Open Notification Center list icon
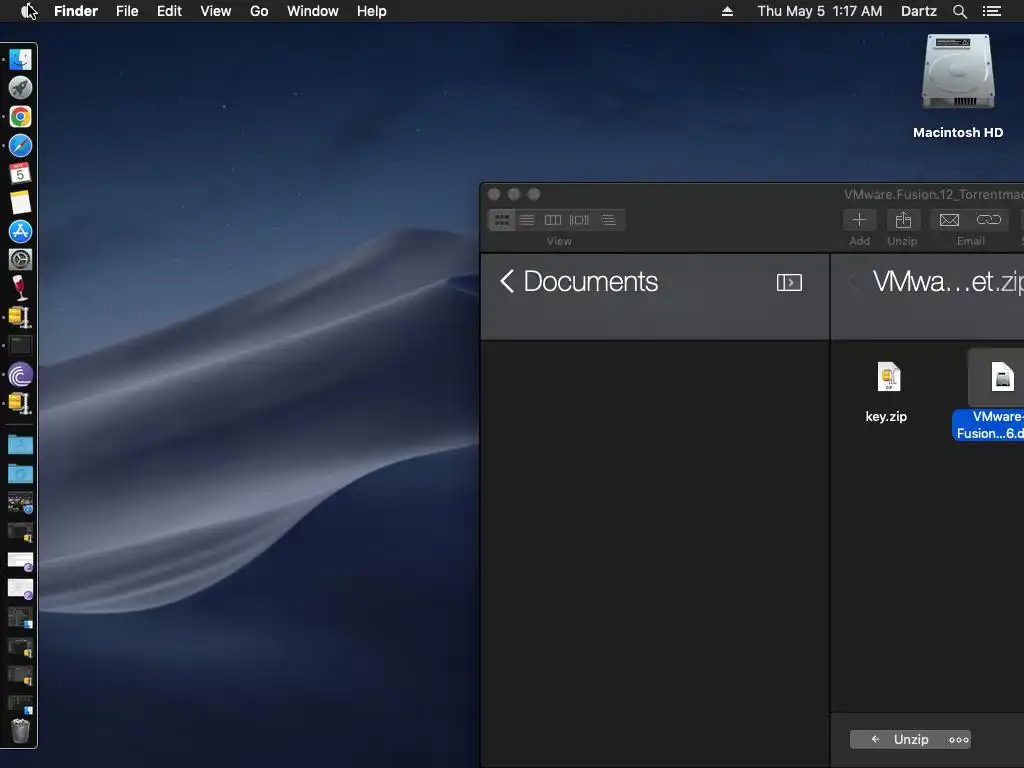This screenshot has height=768, width=1024. click(992, 11)
